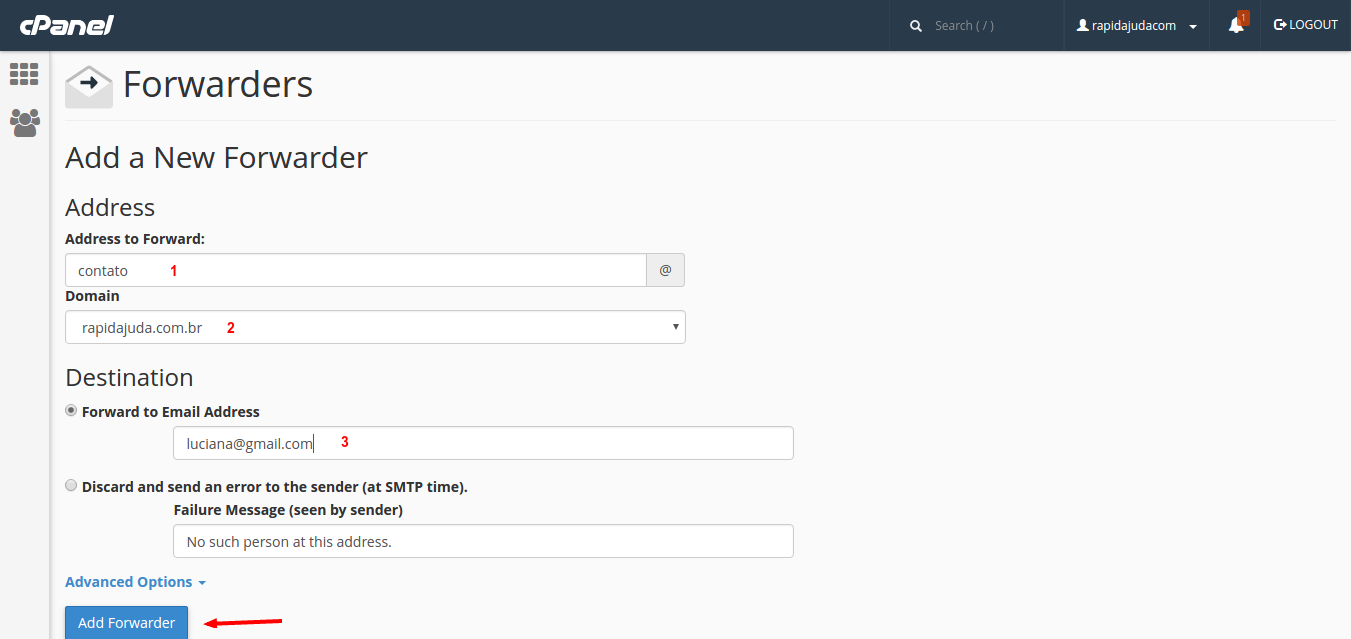
Task: Click the destination email address field
Action: pyautogui.click(x=482, y=443)
